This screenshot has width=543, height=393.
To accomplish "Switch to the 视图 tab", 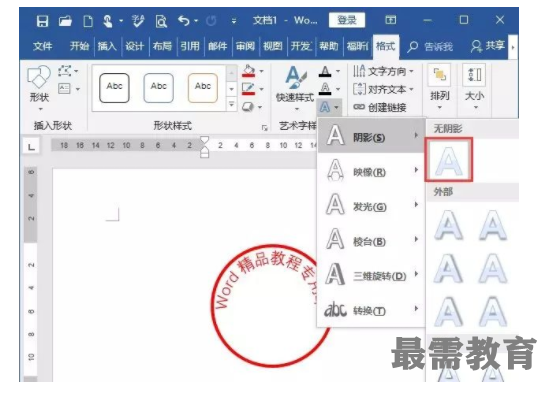I will 273,46.
